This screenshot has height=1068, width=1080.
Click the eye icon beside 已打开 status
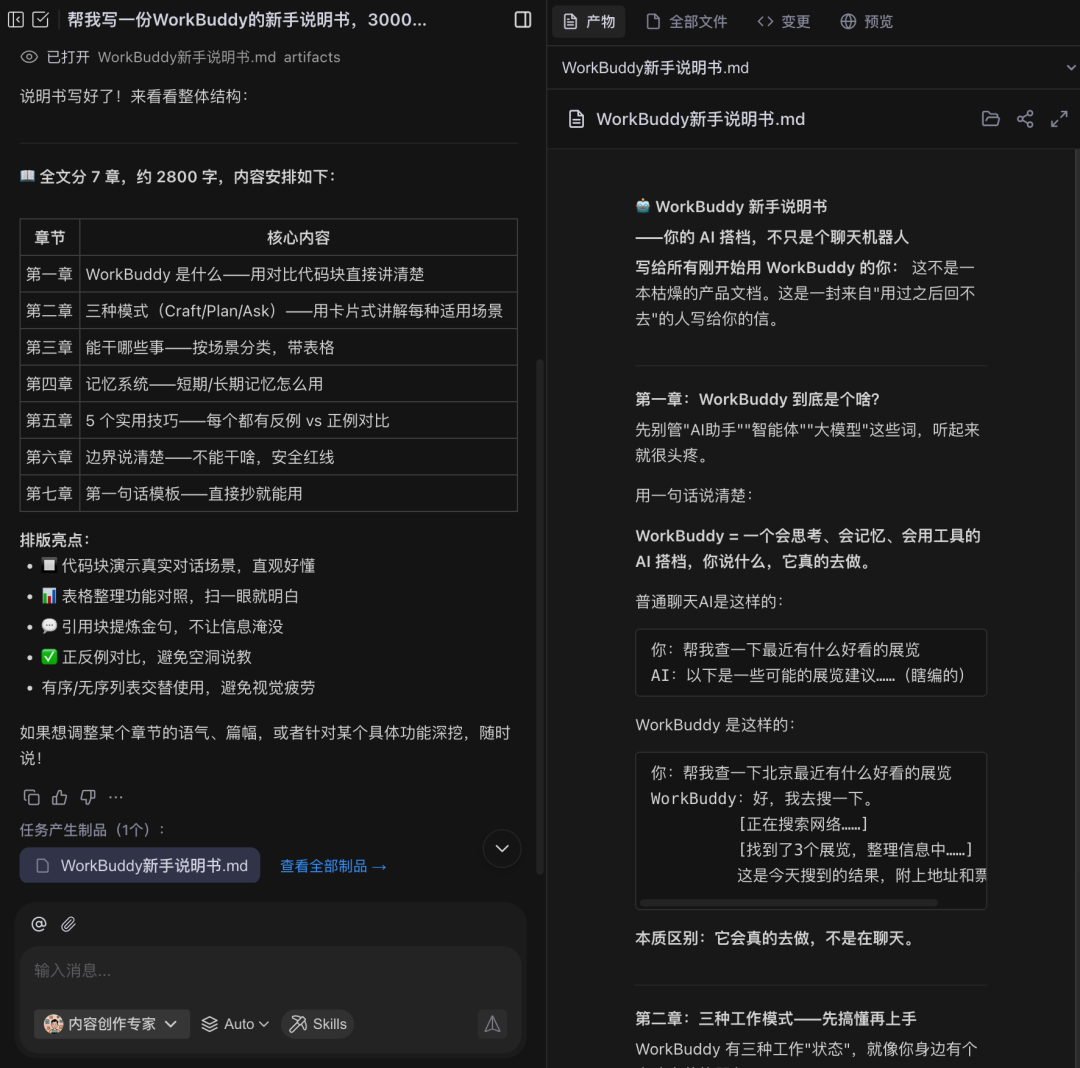[x=30, y=57]
